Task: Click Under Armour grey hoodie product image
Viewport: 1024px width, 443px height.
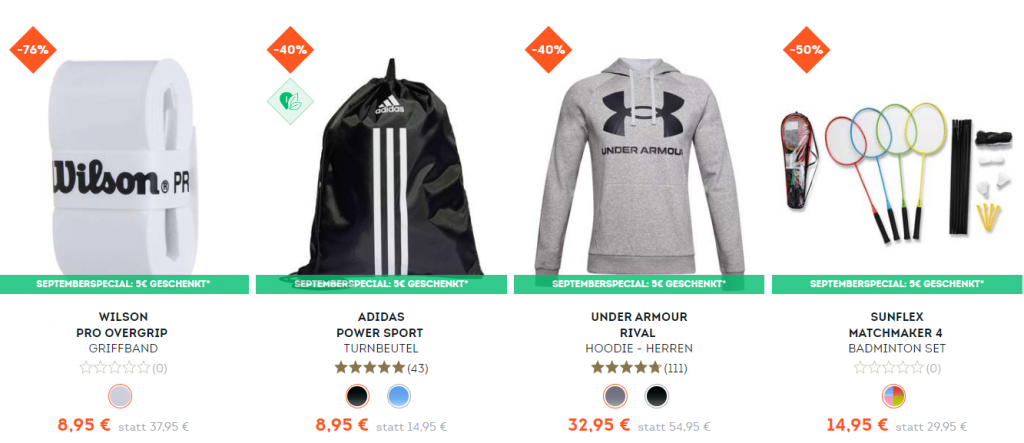Action: pyautogui.click(x=639, y=167)
